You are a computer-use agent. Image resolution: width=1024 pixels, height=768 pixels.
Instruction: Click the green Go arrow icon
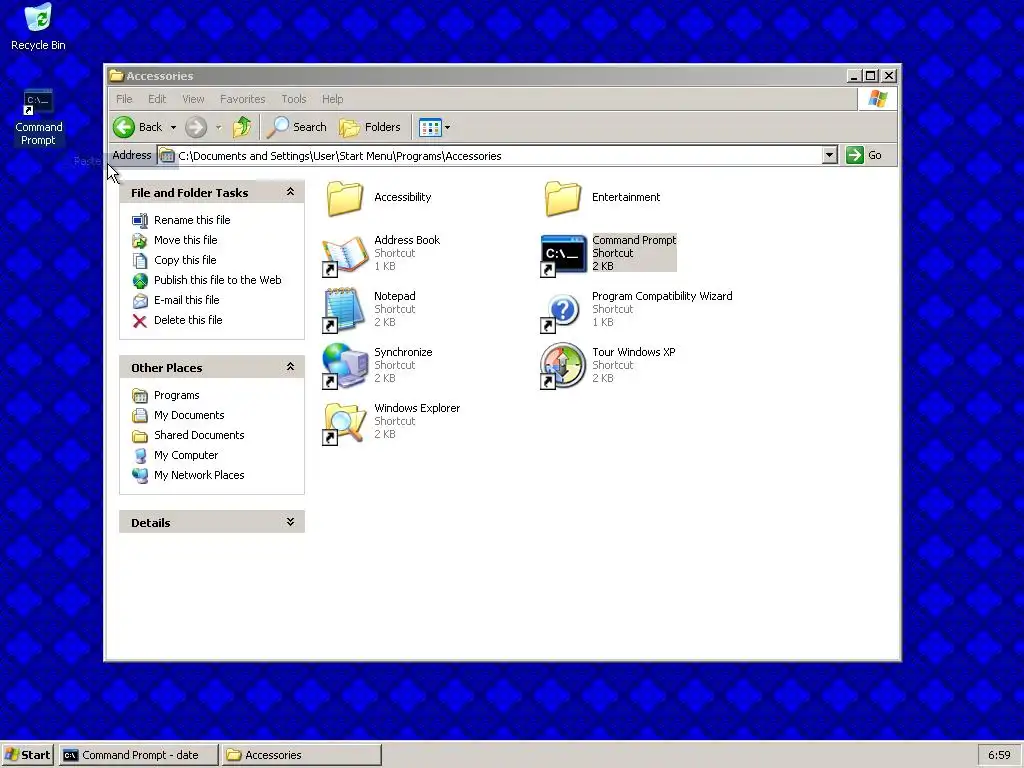(x=854, y=155)
